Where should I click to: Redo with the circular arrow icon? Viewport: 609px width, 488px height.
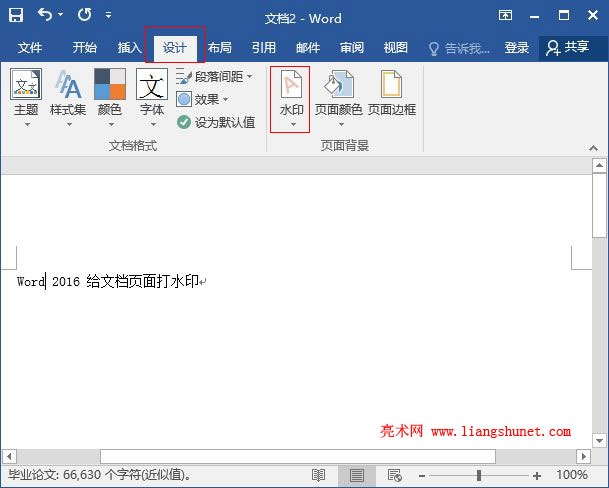(x=84, y=15)
